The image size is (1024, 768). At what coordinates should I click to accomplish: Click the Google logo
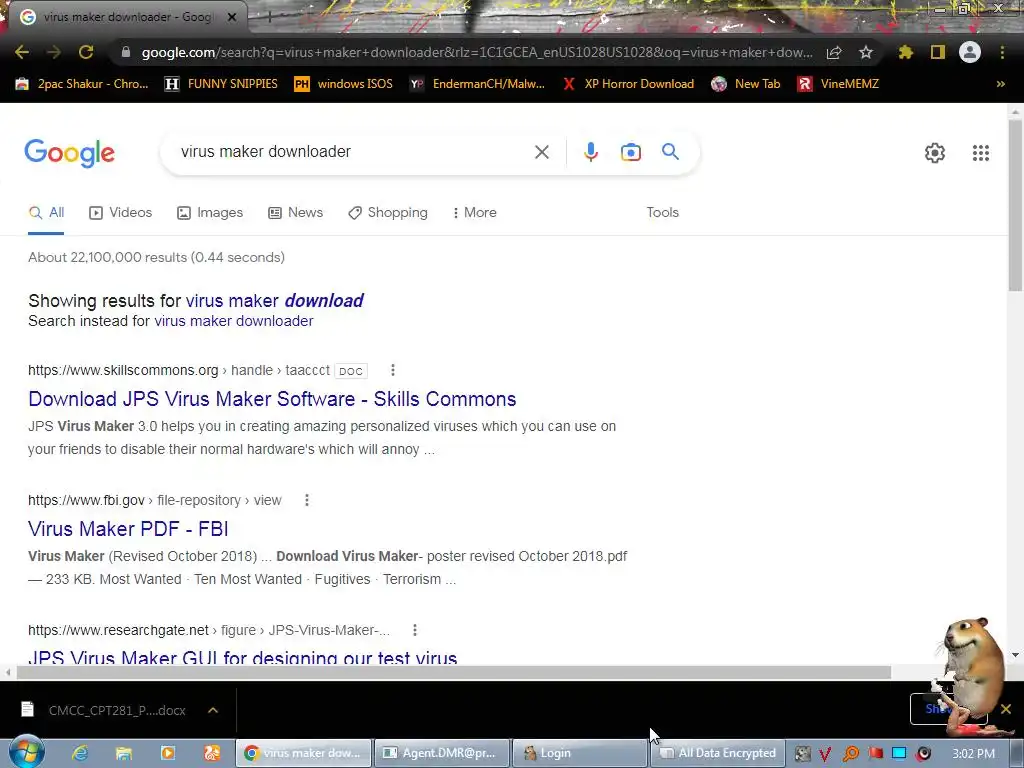pyautogui.click(x=69, y=153)
